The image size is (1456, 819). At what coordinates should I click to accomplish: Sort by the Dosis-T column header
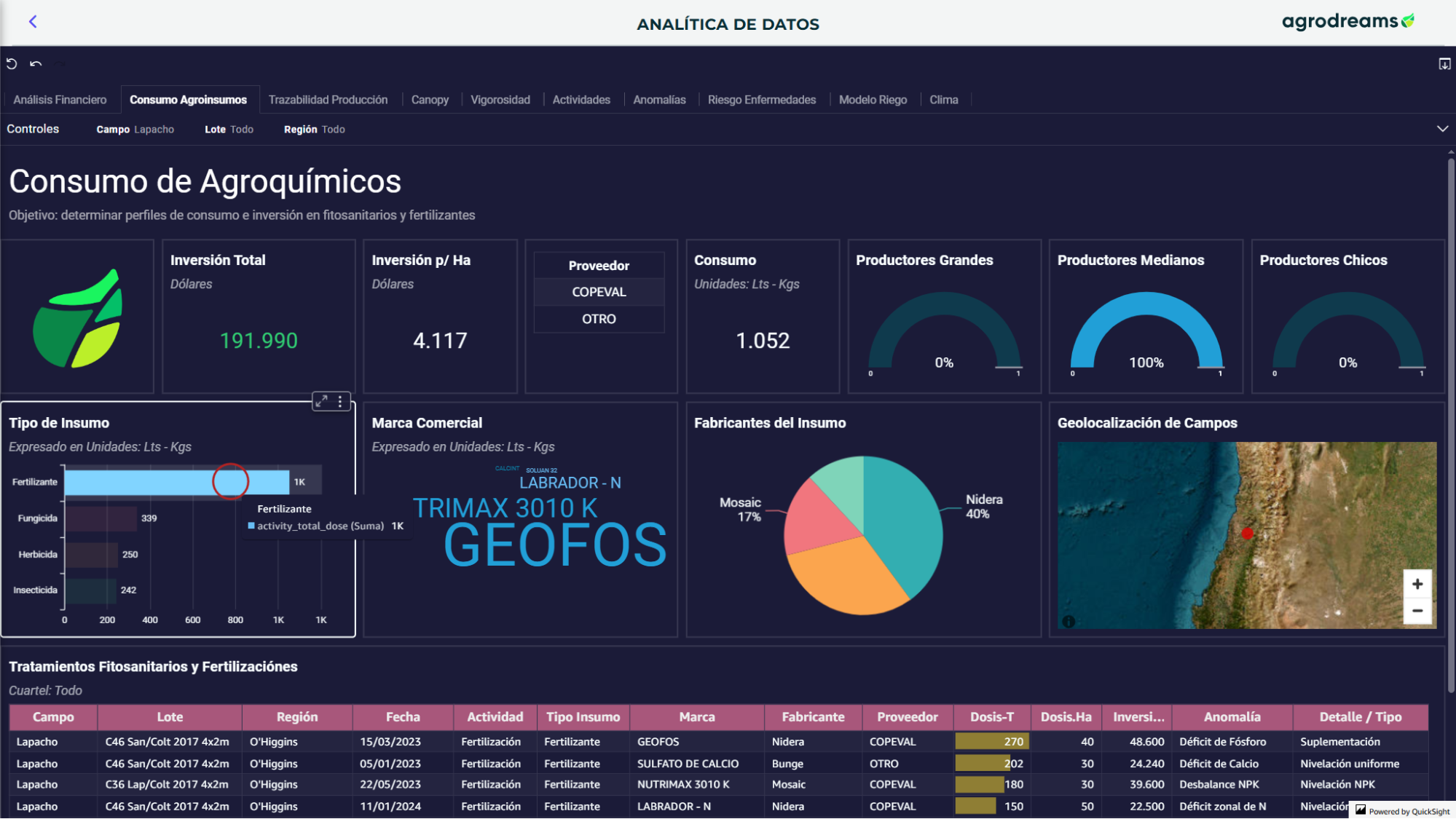[x=991, y=717]
